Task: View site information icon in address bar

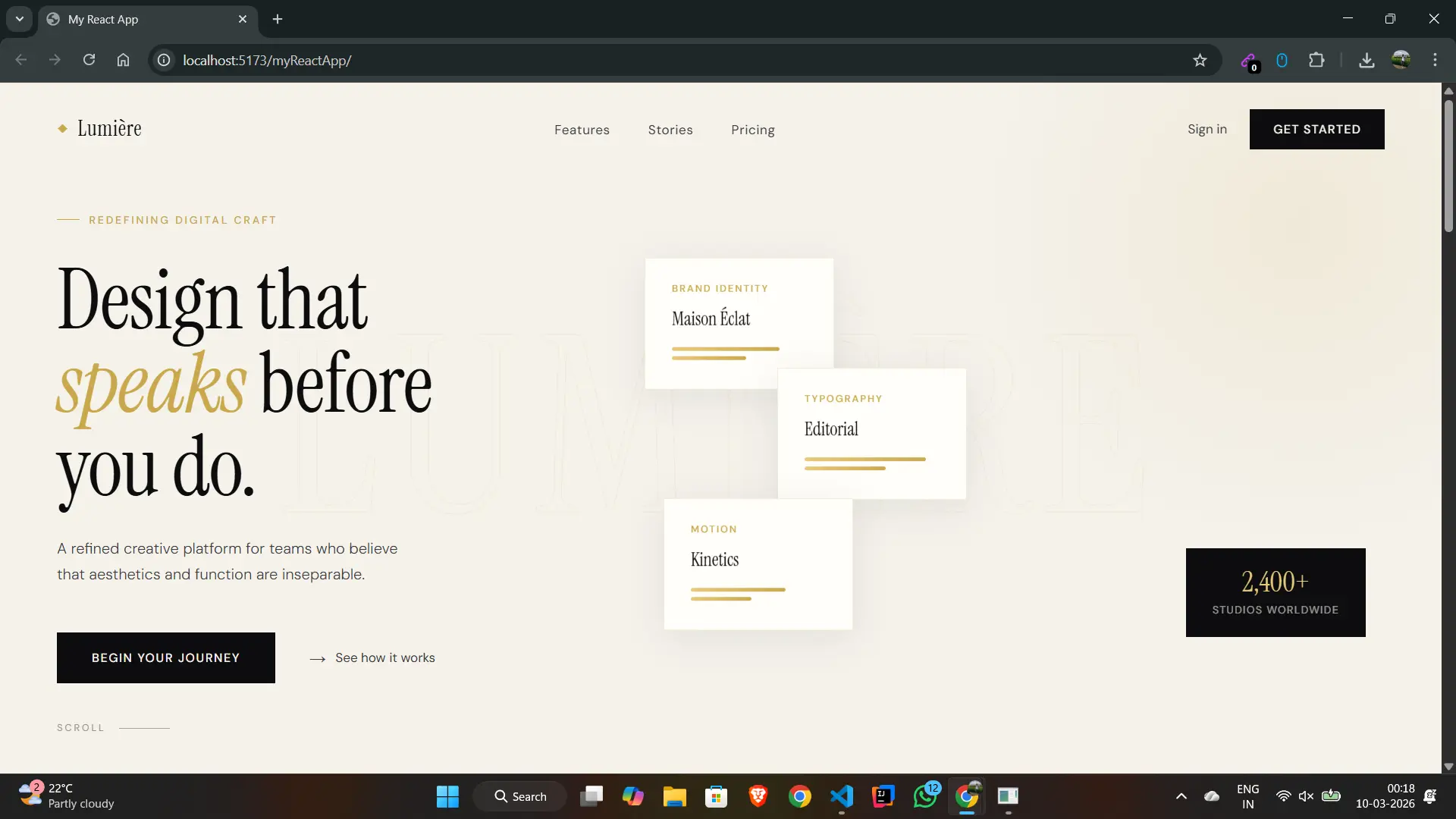Action: click(x=163, y=60)
